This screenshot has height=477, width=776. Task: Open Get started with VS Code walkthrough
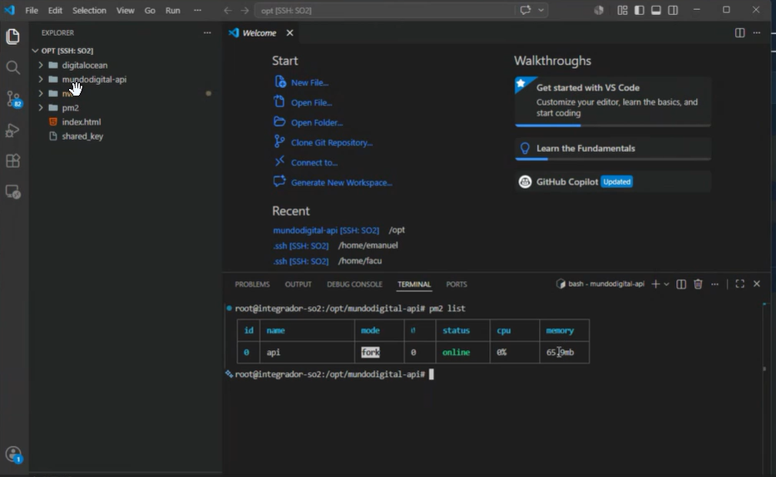(x=613, y=101)
